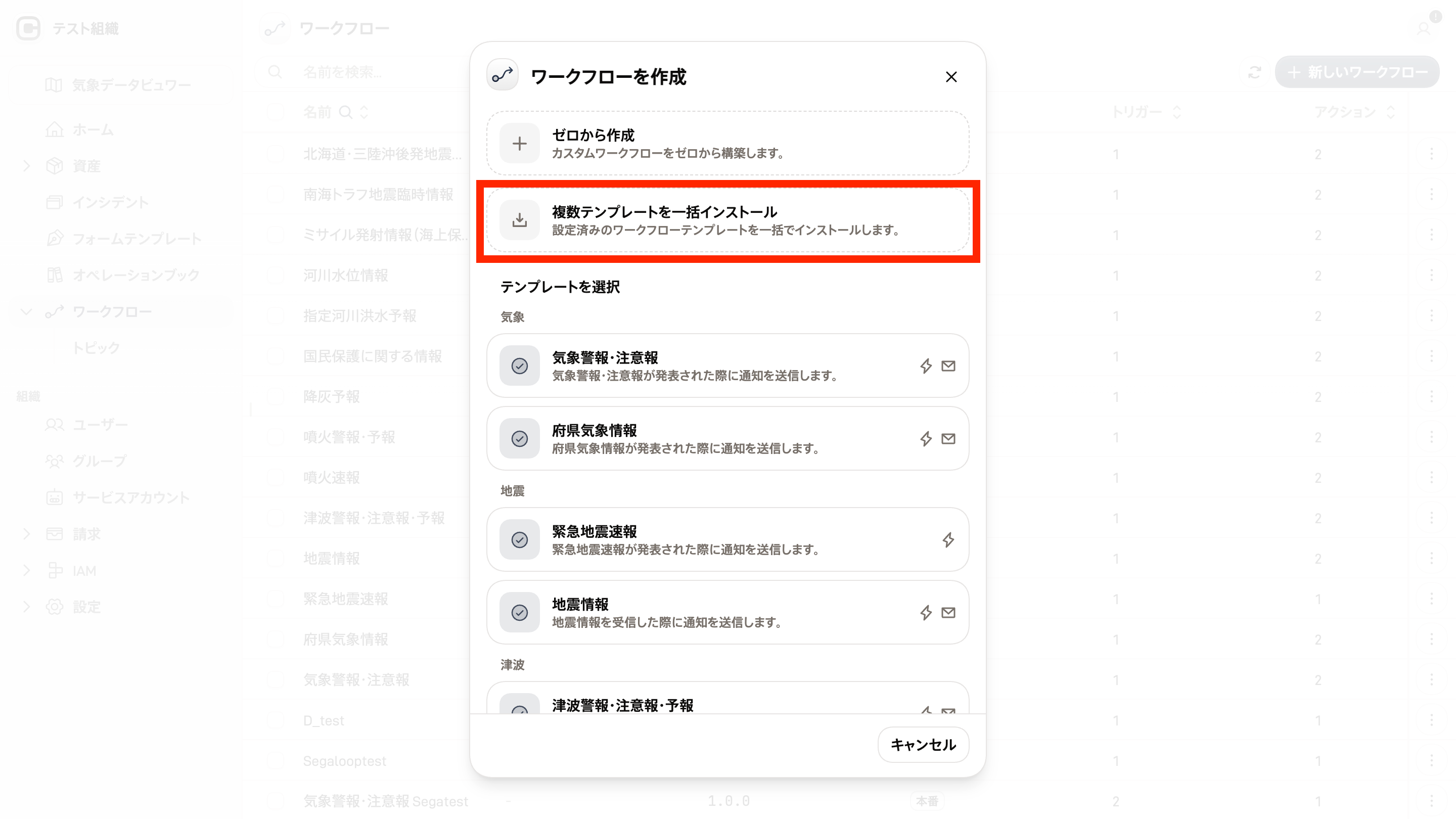
Task: Click check icon on 緊急地震速報 template
Action: [x=519, y=540]
